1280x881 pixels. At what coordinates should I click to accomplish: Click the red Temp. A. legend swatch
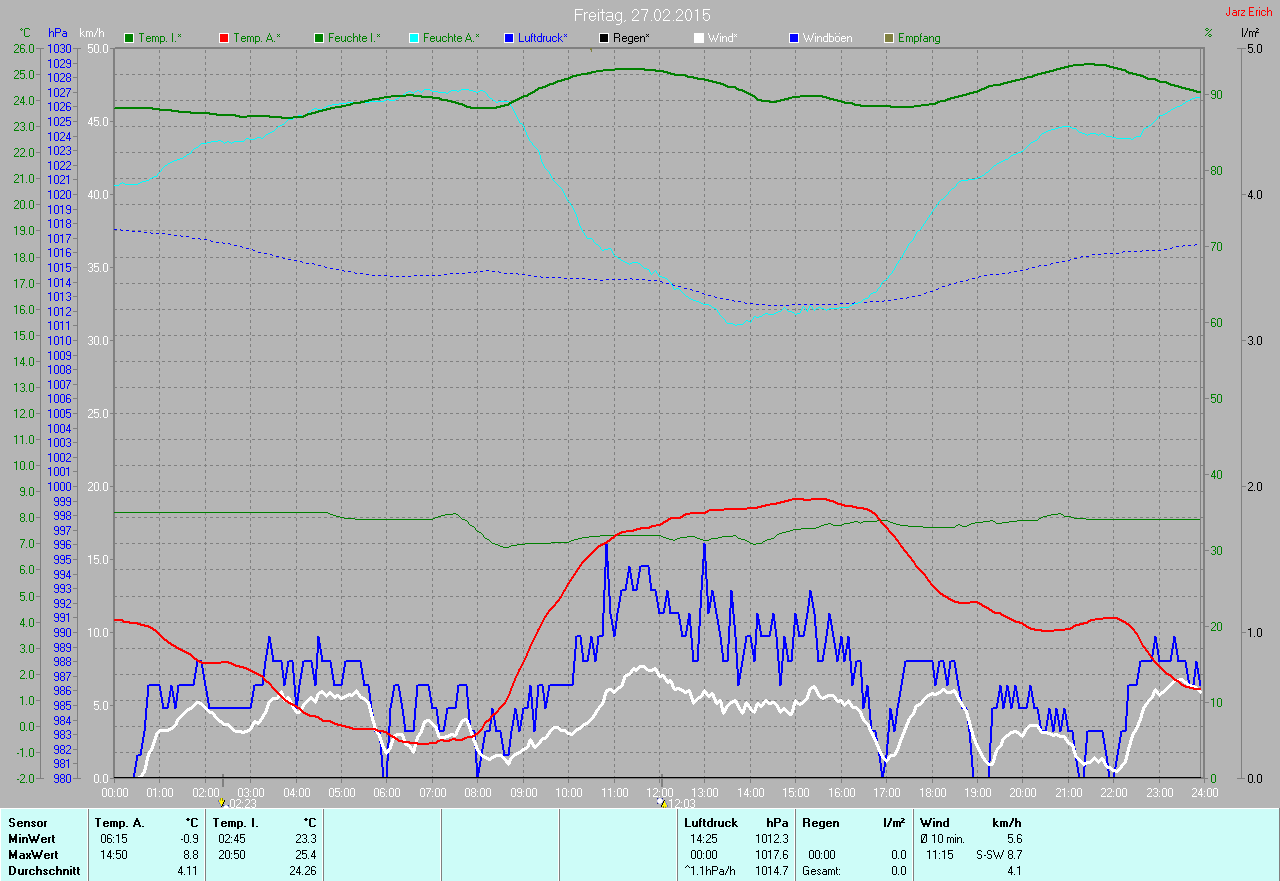click(x=224, y=38)
